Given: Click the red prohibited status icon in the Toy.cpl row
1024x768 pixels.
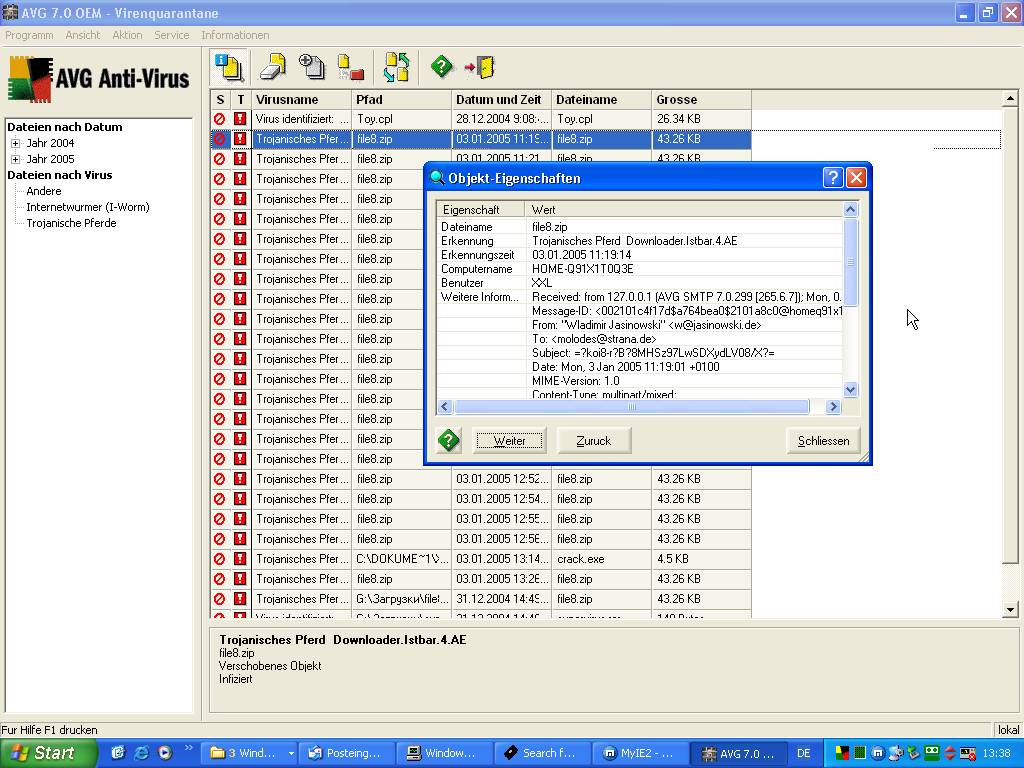Looking at the screenshot, I should (x=219, y=119).
